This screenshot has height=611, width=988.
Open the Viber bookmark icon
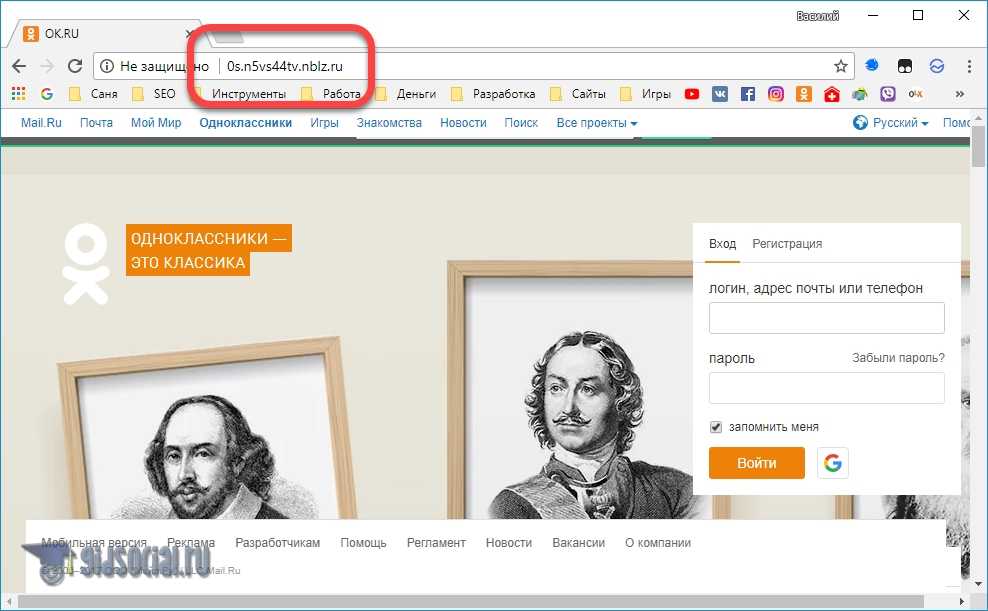coord(888,94)
